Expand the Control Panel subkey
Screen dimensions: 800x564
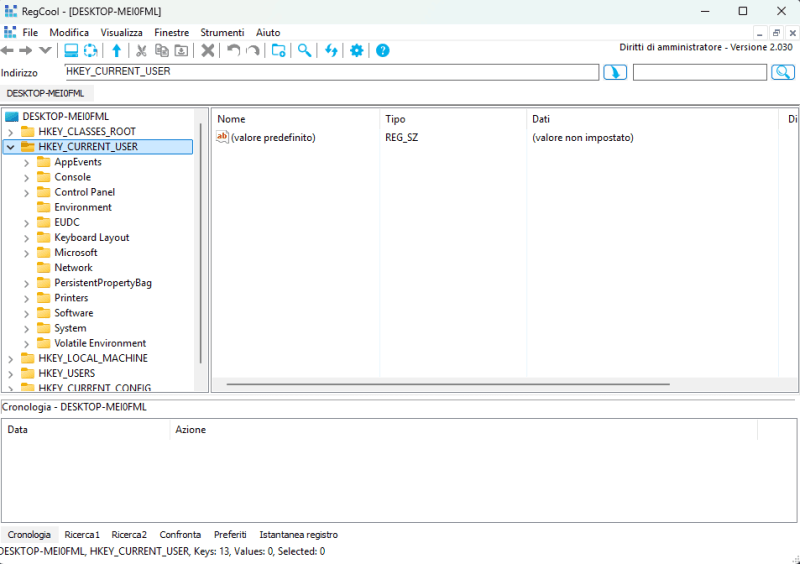[x=27, y=192]
